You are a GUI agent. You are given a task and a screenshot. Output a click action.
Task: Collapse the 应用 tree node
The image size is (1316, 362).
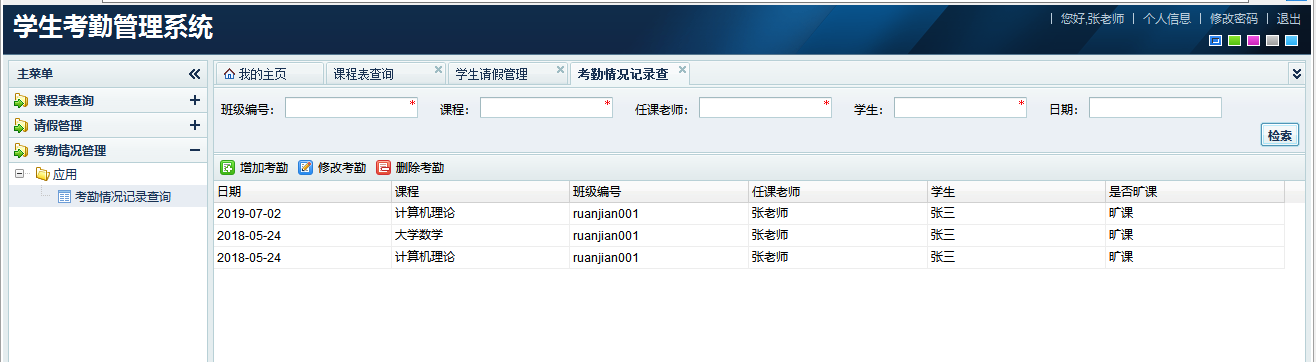20,175
